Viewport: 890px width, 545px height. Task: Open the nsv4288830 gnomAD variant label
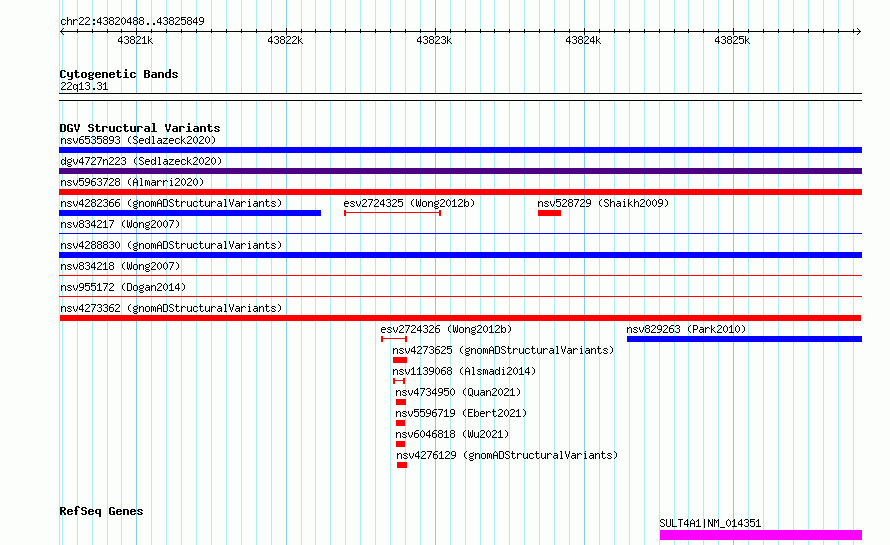click(171, 245)
